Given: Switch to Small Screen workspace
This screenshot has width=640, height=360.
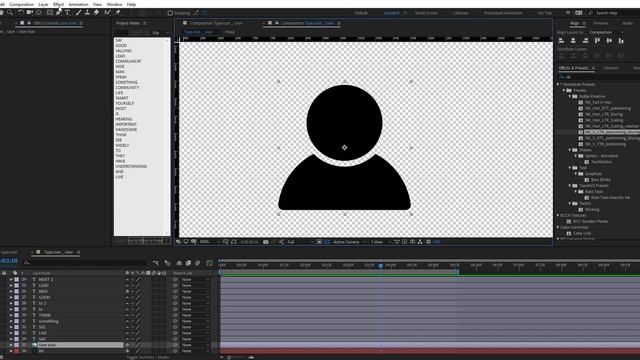Looking at the screenshot, I should [426, 13].
